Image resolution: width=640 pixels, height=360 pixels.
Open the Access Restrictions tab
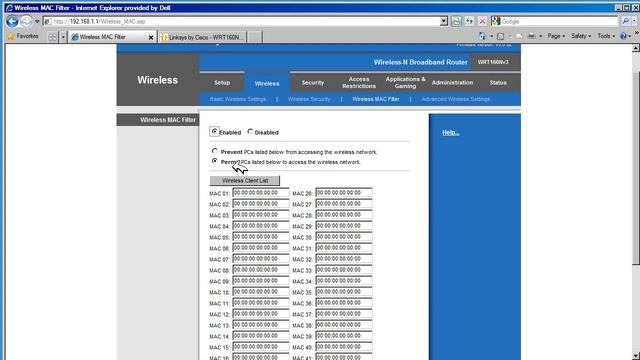pyautogui.click(x=359, y=82)
